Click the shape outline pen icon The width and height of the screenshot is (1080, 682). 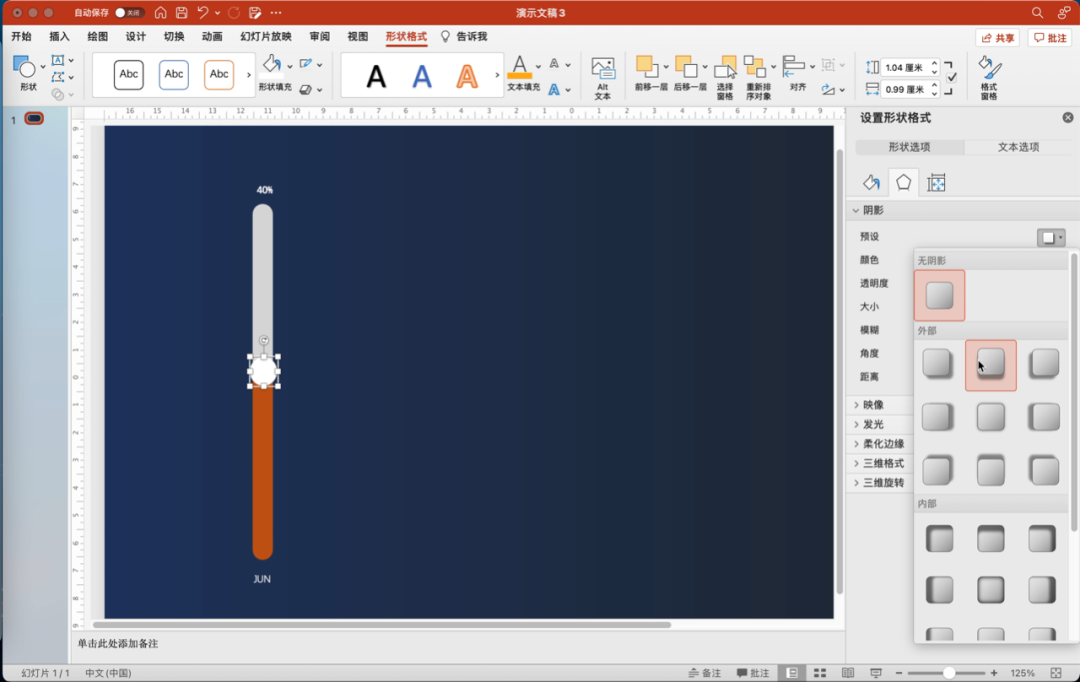pos(306,64)
